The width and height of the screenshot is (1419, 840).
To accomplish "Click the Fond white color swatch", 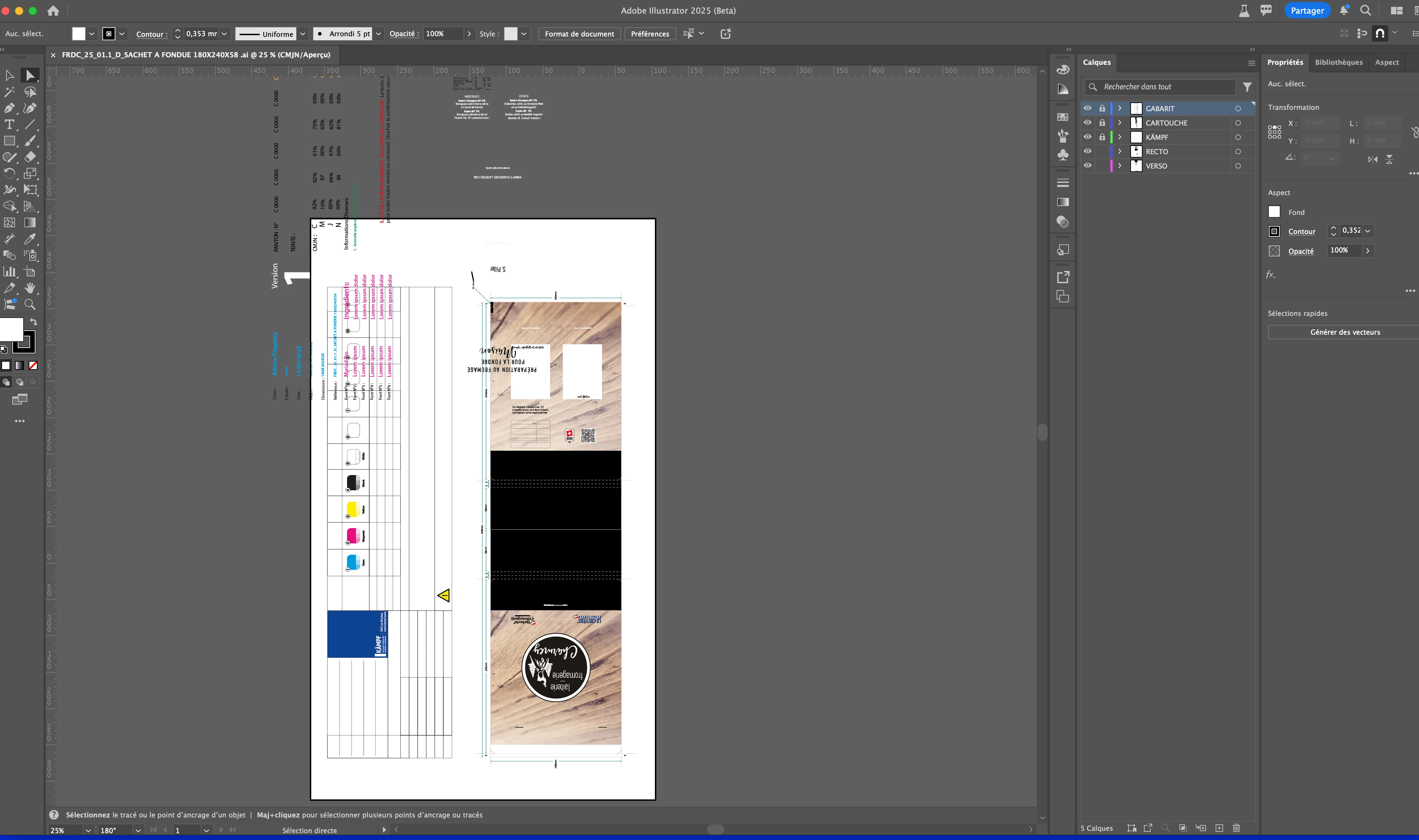I will (1274, 212).
